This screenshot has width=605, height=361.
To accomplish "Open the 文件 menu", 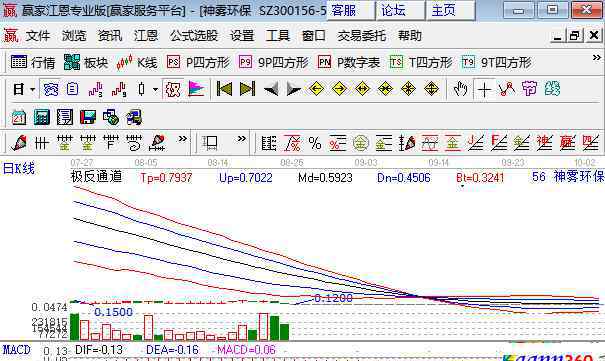I will [38, 36].
